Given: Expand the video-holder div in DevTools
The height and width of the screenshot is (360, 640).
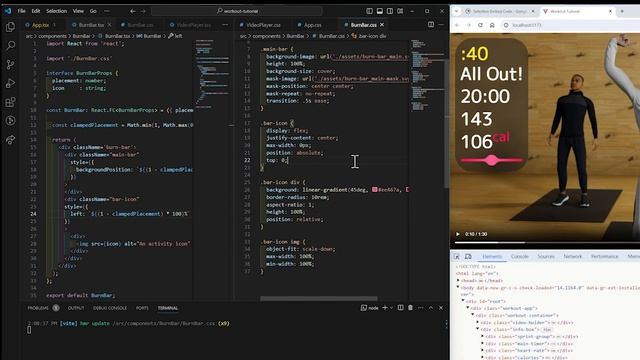Looking at the screenshot, I should click(478, 322).
